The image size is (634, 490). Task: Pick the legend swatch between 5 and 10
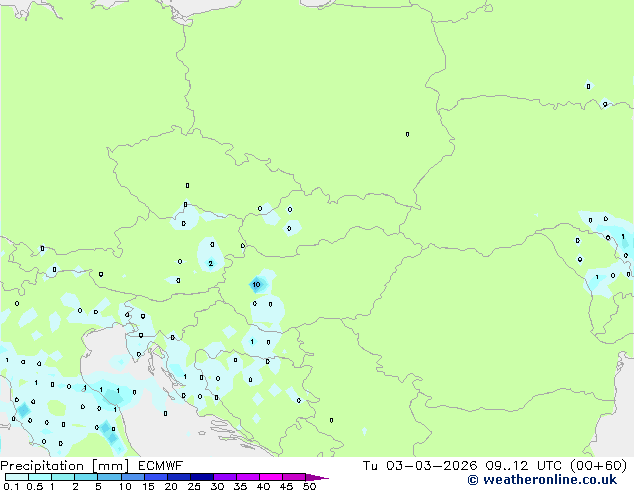point(109,477)
